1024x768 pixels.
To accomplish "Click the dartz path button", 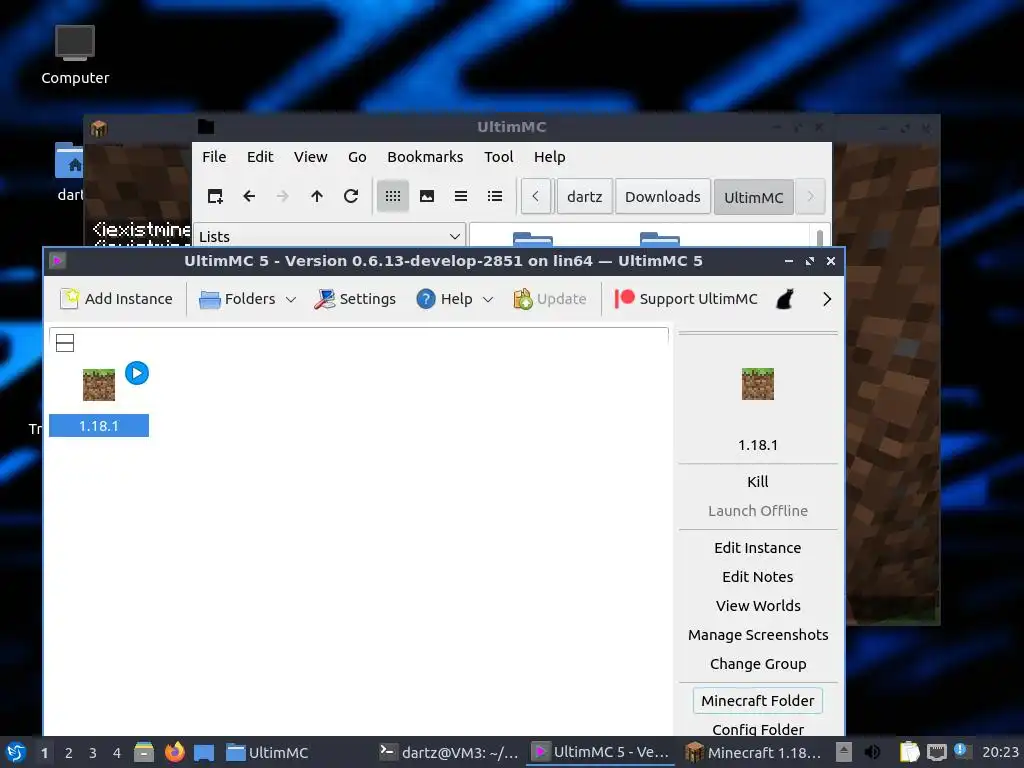I will 584,197.
